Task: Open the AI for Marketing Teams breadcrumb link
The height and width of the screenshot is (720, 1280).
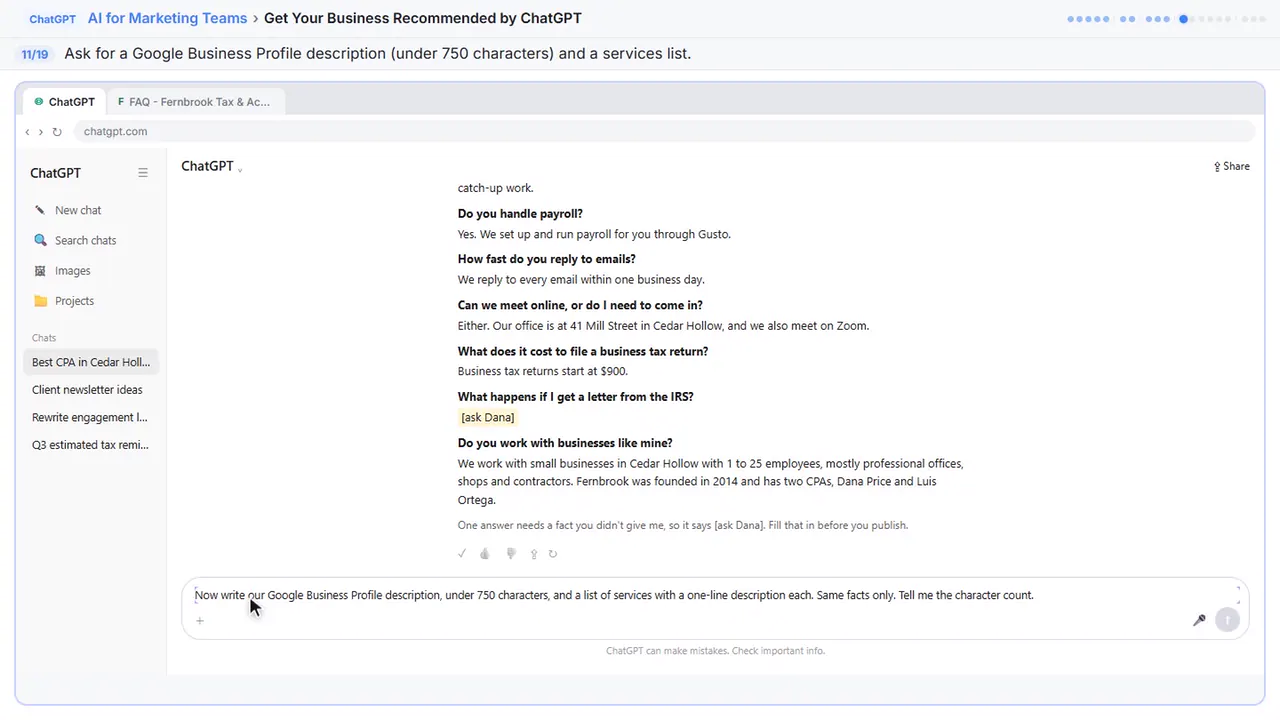Action: 167,18
